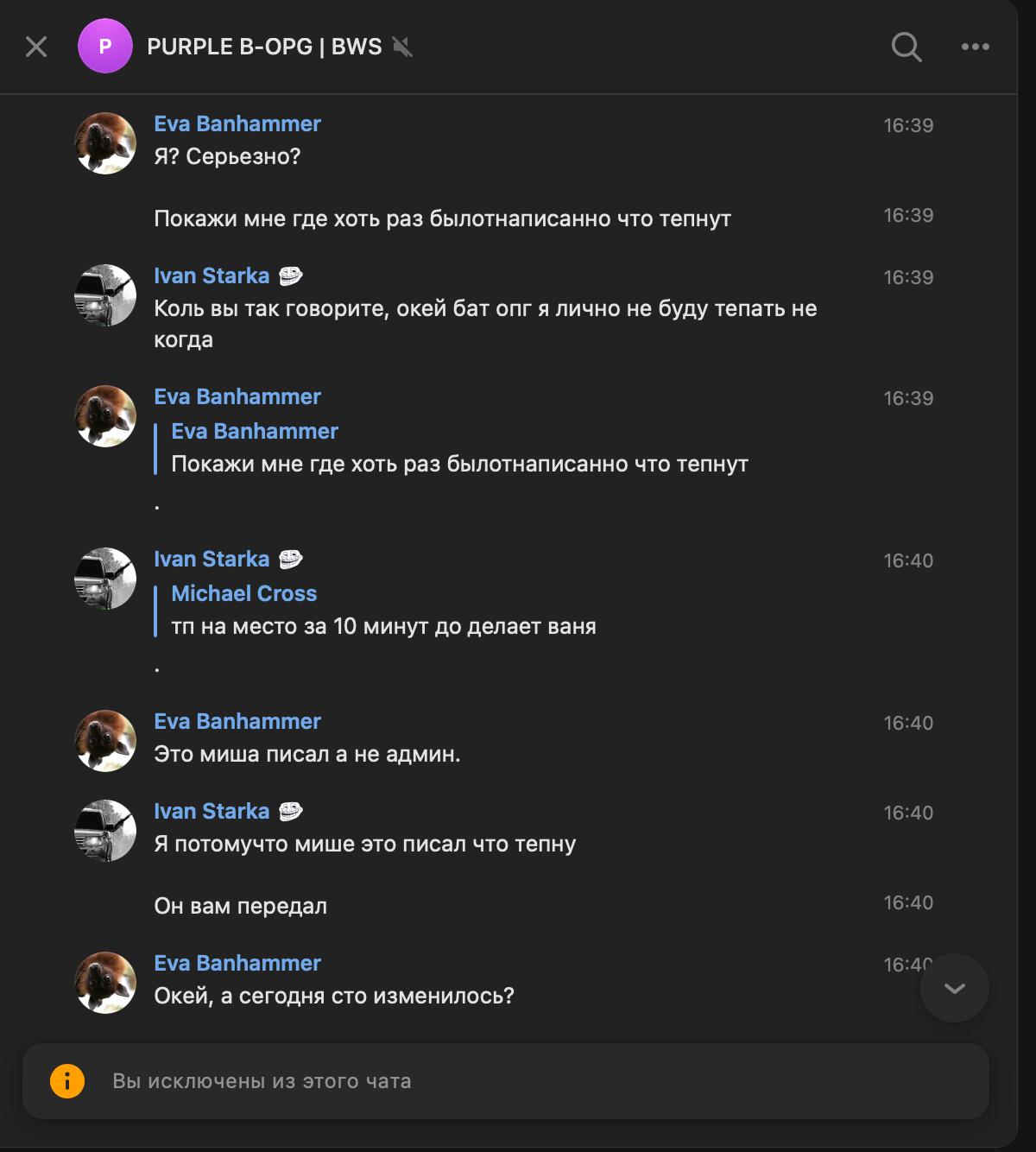Image resolution: width=1036 pixels, height=1152 pixels.
Task: Click Ivan Starka's avatar on the Michael Cross reply
Action: [105, 579]
